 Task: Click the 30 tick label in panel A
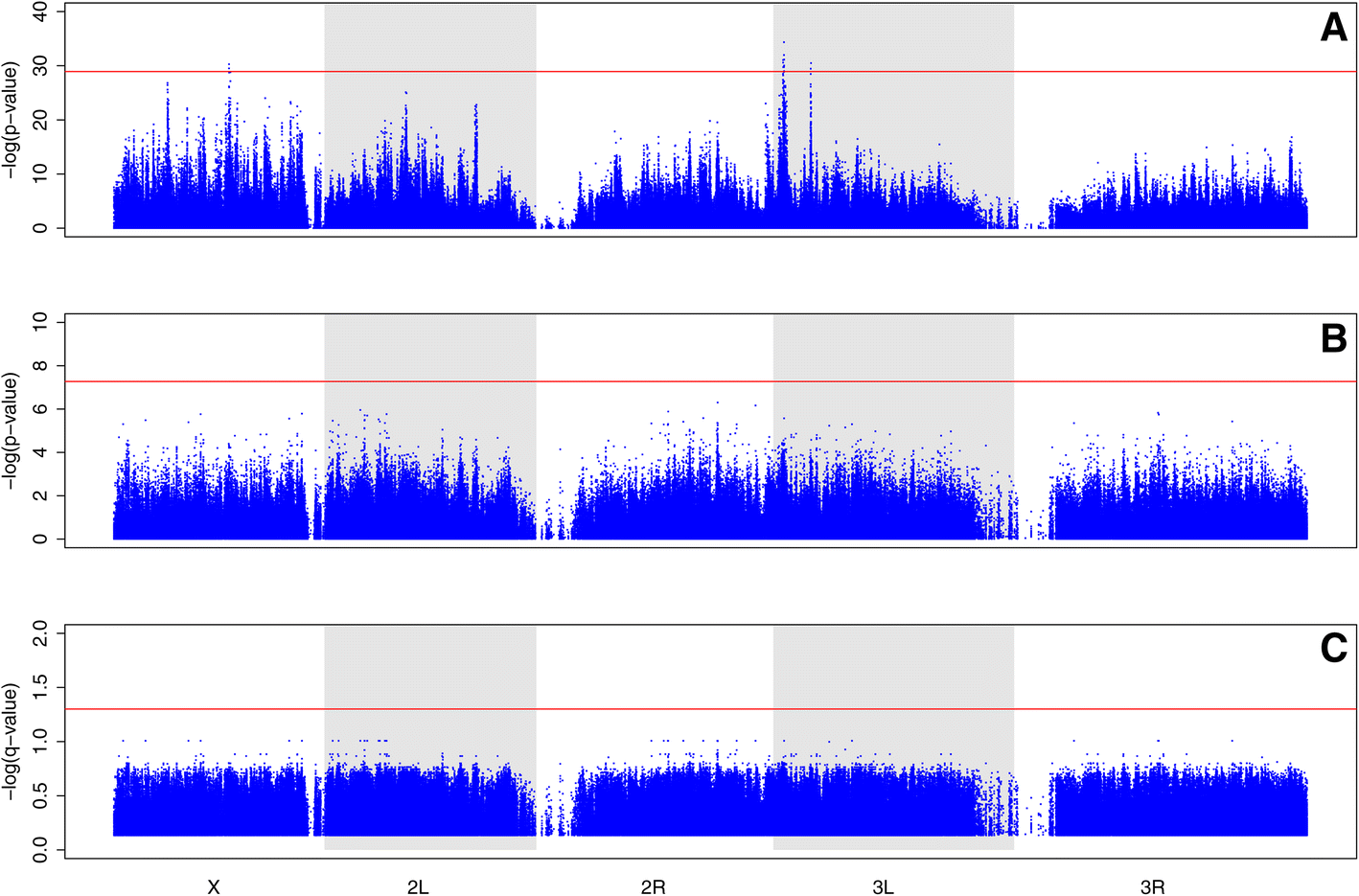click(x=41, y=66)
